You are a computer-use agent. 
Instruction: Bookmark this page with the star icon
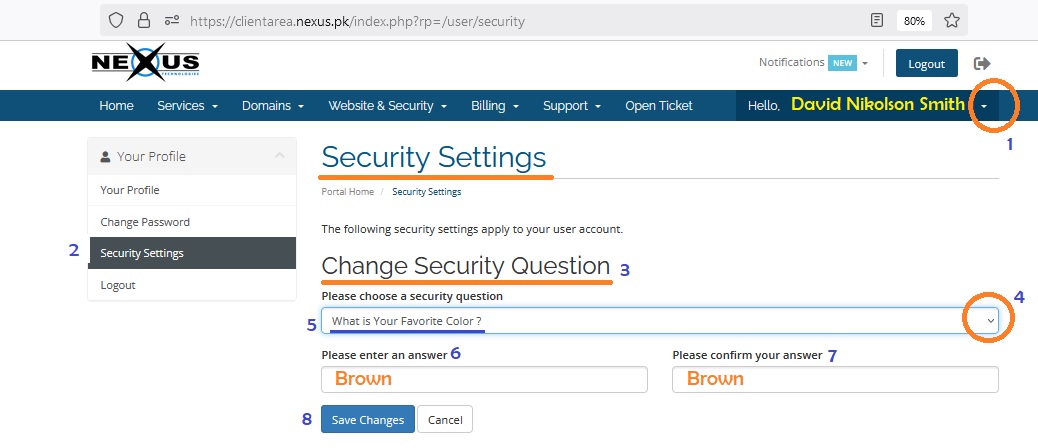point(952,21)
